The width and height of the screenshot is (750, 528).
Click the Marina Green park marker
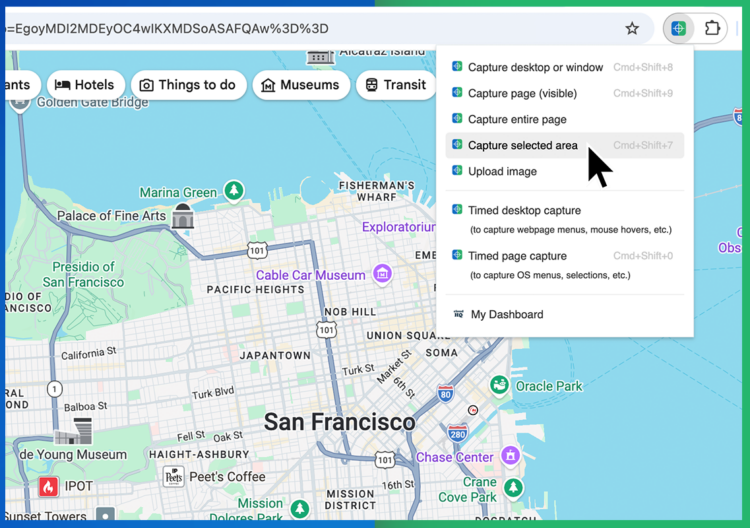233,191
